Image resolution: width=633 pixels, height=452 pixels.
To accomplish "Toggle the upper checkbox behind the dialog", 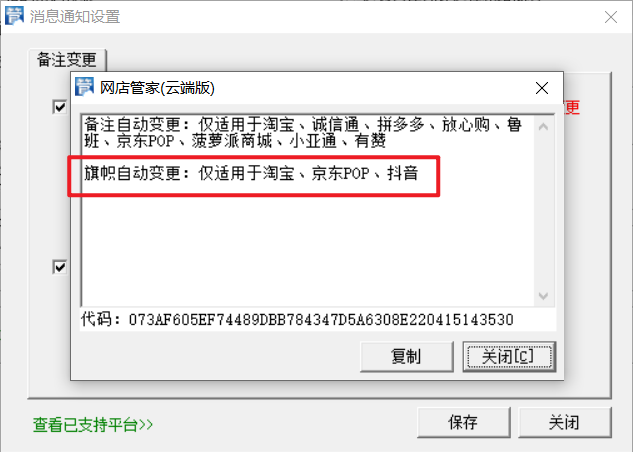I will [x=60, y=107].
